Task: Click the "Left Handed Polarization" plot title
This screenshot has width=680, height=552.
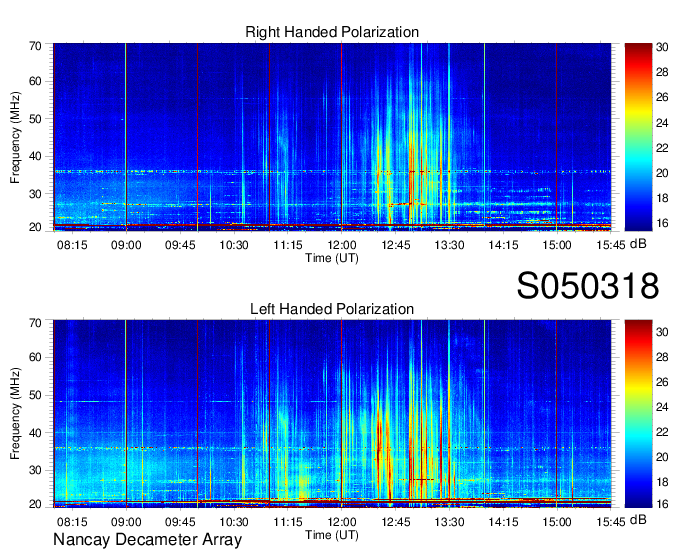Action: point(332,309)
